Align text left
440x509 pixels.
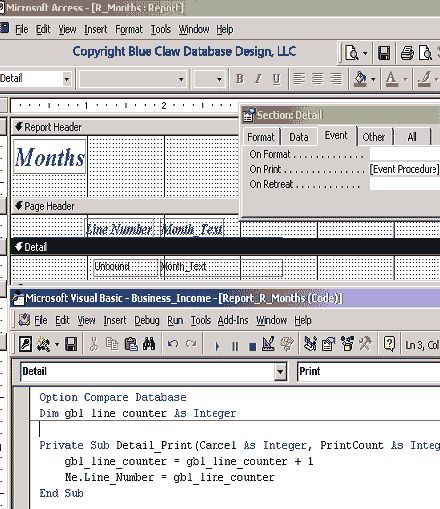299,79
